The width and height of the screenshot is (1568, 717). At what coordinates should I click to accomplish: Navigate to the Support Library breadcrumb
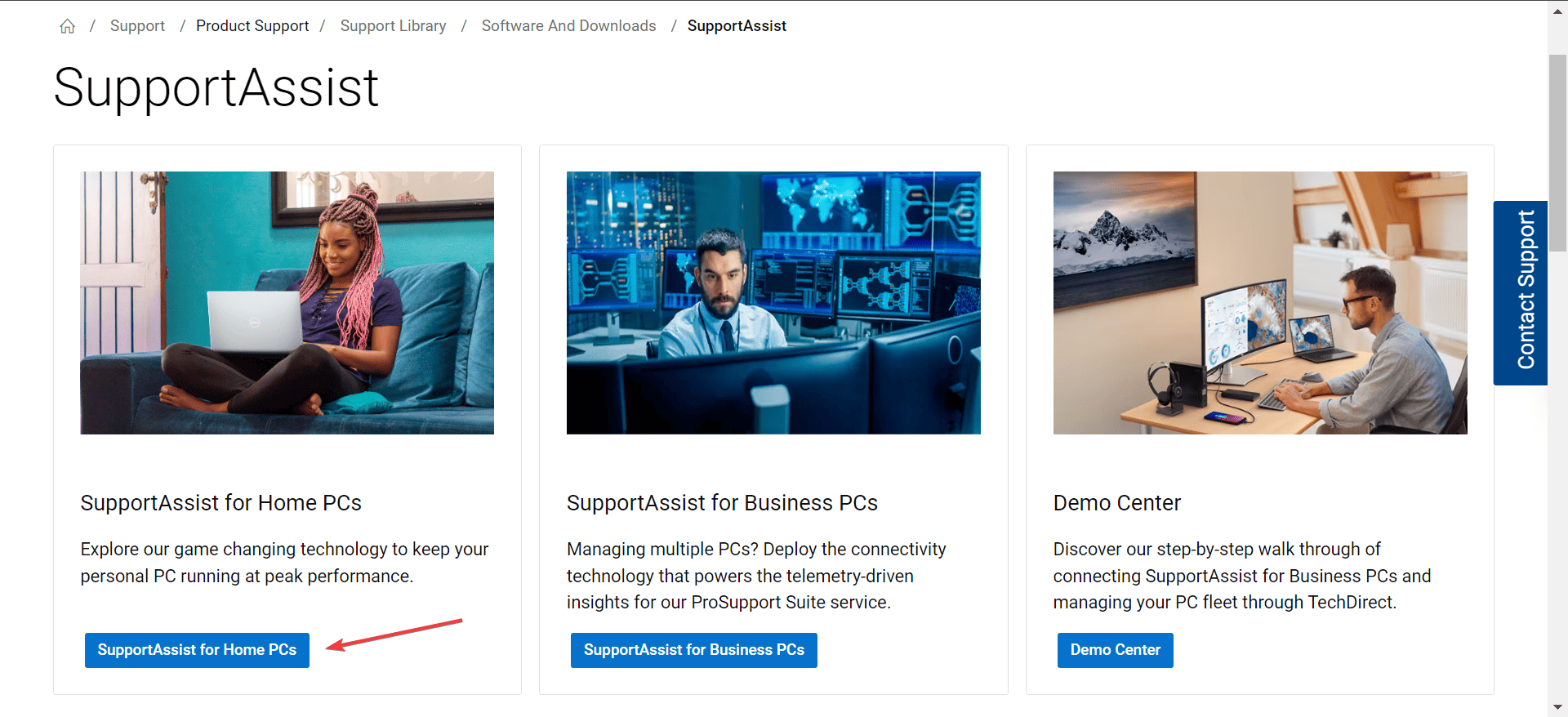click(393, 26)
